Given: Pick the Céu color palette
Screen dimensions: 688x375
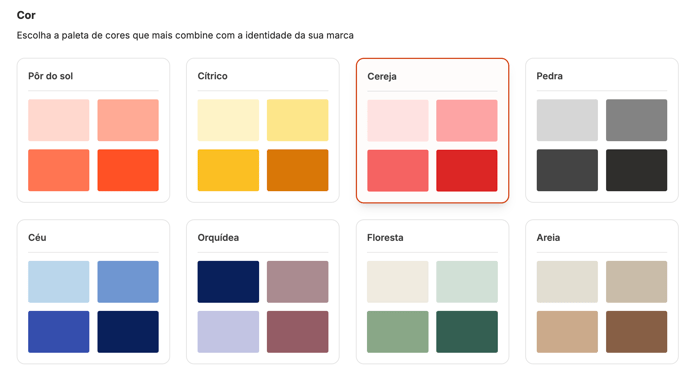Looking at the screenshot, I should [x=93, y=292].
